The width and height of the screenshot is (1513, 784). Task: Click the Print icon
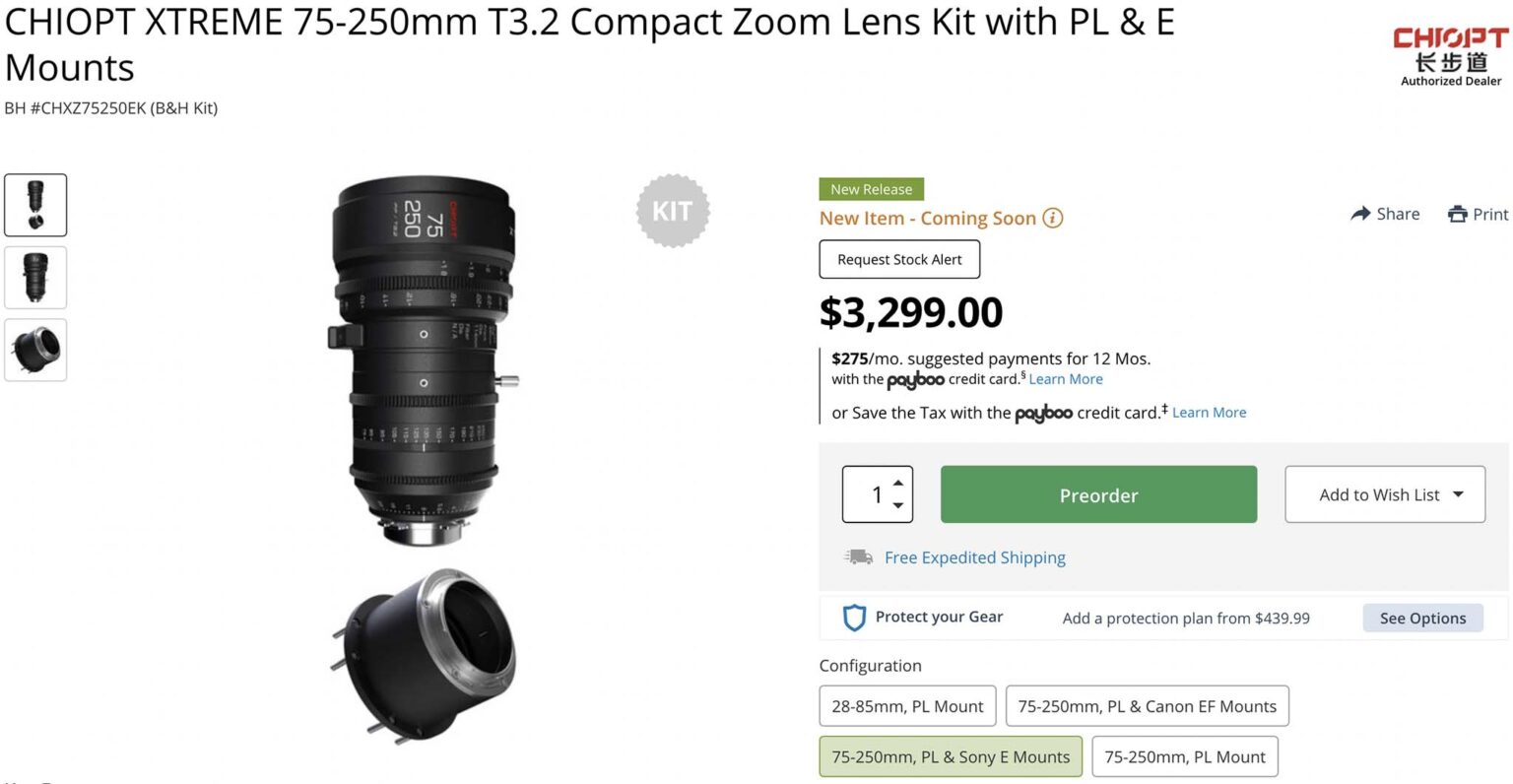(x=1456, y=213)
